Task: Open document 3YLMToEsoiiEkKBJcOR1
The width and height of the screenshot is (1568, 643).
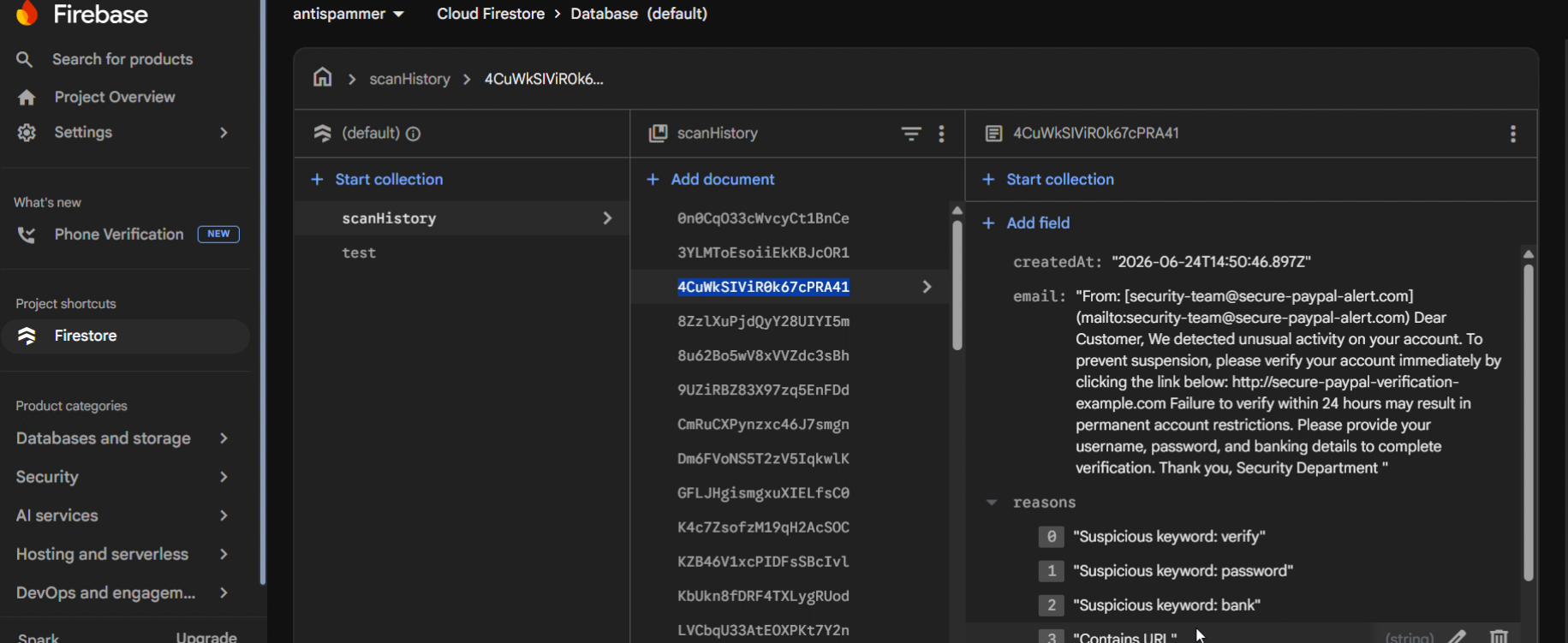Action: [763, 253]
